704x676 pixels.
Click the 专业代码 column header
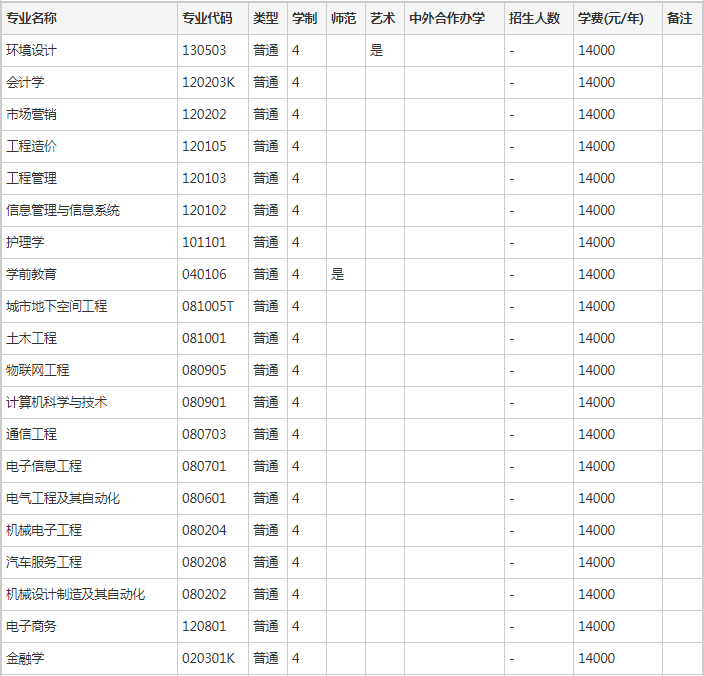tap(207, 18)
